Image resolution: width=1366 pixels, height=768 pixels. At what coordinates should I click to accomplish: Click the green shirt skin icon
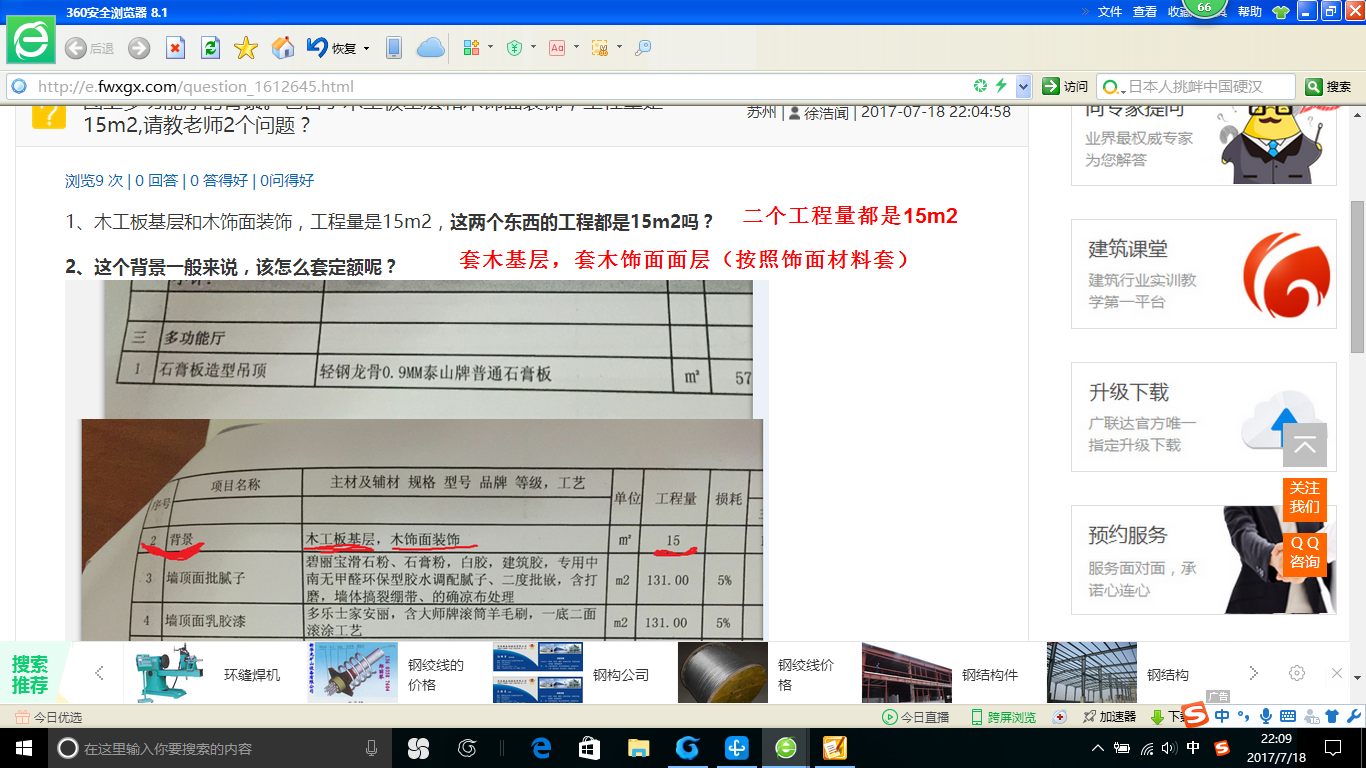pyautogui.click(x=1281, y=12)
